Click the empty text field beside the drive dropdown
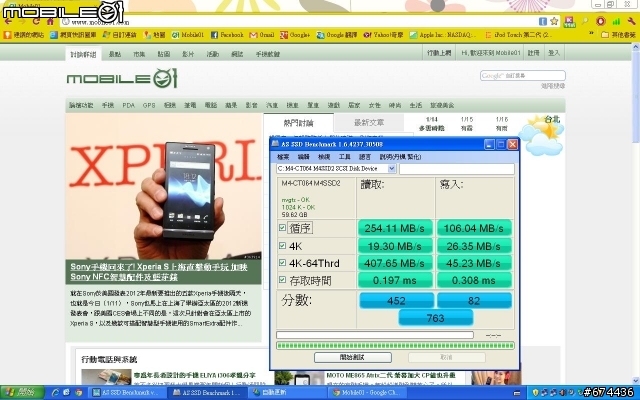 [x=457, y=169]
